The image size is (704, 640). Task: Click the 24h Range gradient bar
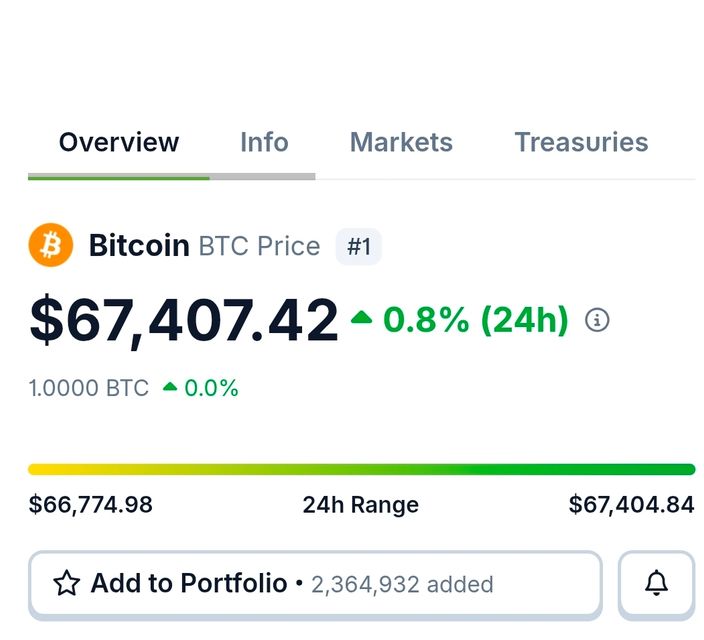pos(361,469)
